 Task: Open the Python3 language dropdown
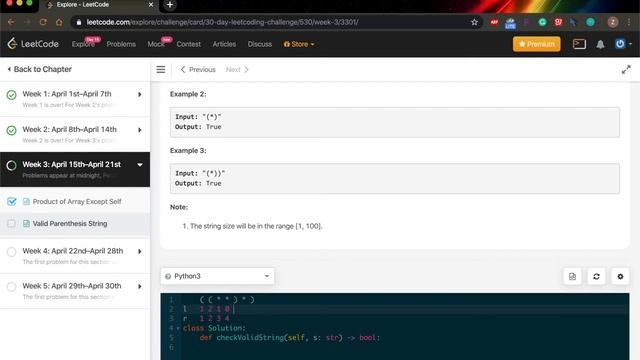coord(218,276)
